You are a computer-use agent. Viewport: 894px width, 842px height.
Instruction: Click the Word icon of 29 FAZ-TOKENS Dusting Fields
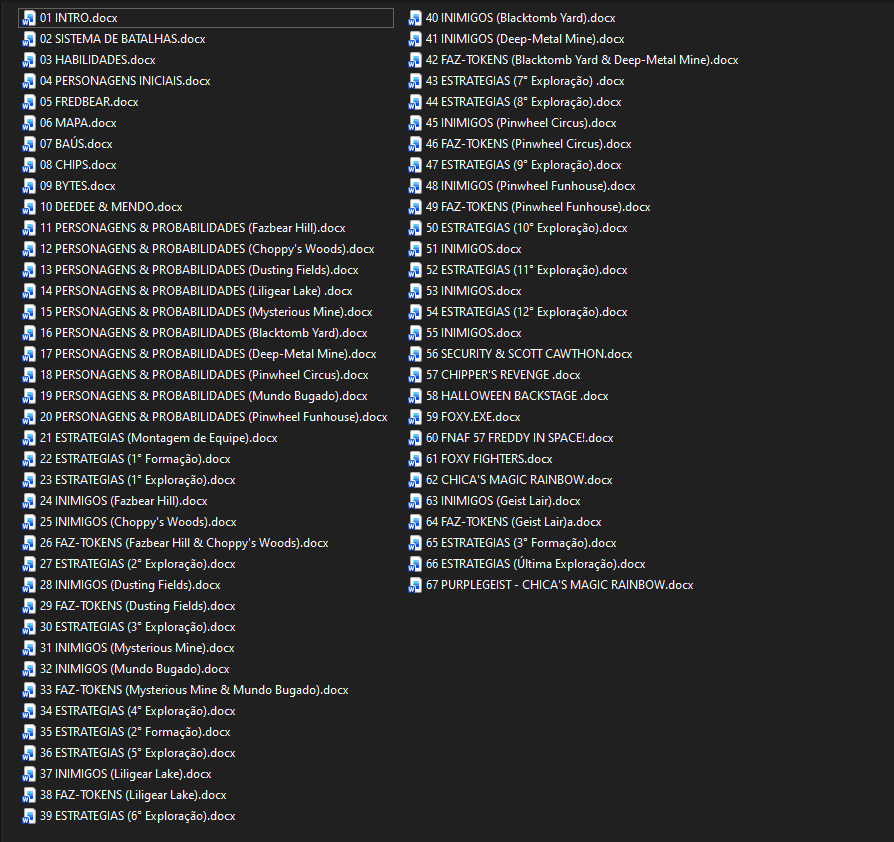[x=29, y=606]
